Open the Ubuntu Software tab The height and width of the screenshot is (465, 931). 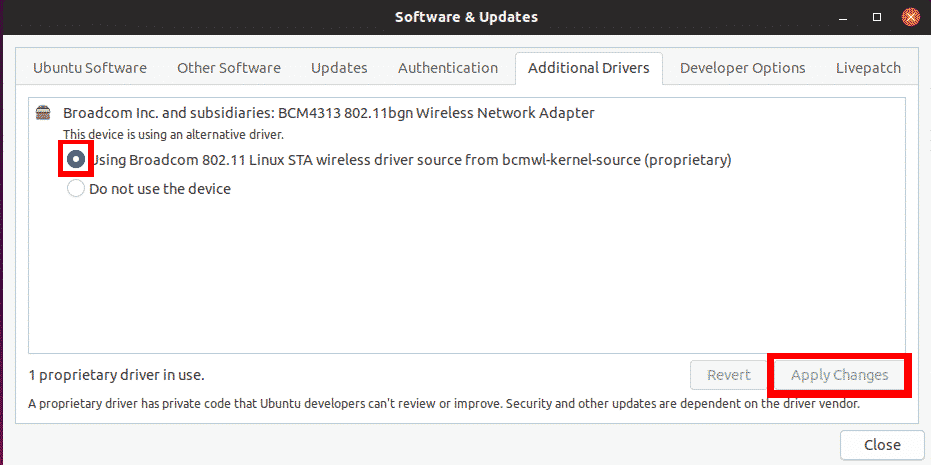click(x=90, y=68)
